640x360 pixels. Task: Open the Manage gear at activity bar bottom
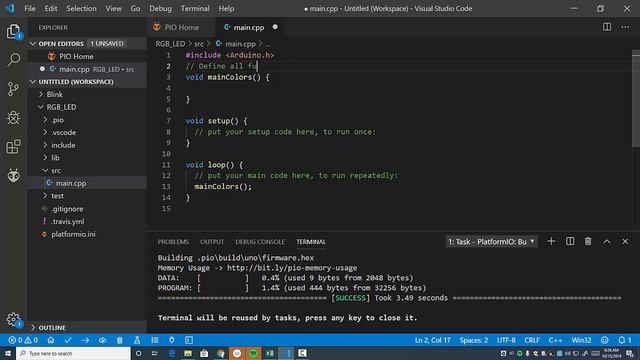click(x=13, y=319)
